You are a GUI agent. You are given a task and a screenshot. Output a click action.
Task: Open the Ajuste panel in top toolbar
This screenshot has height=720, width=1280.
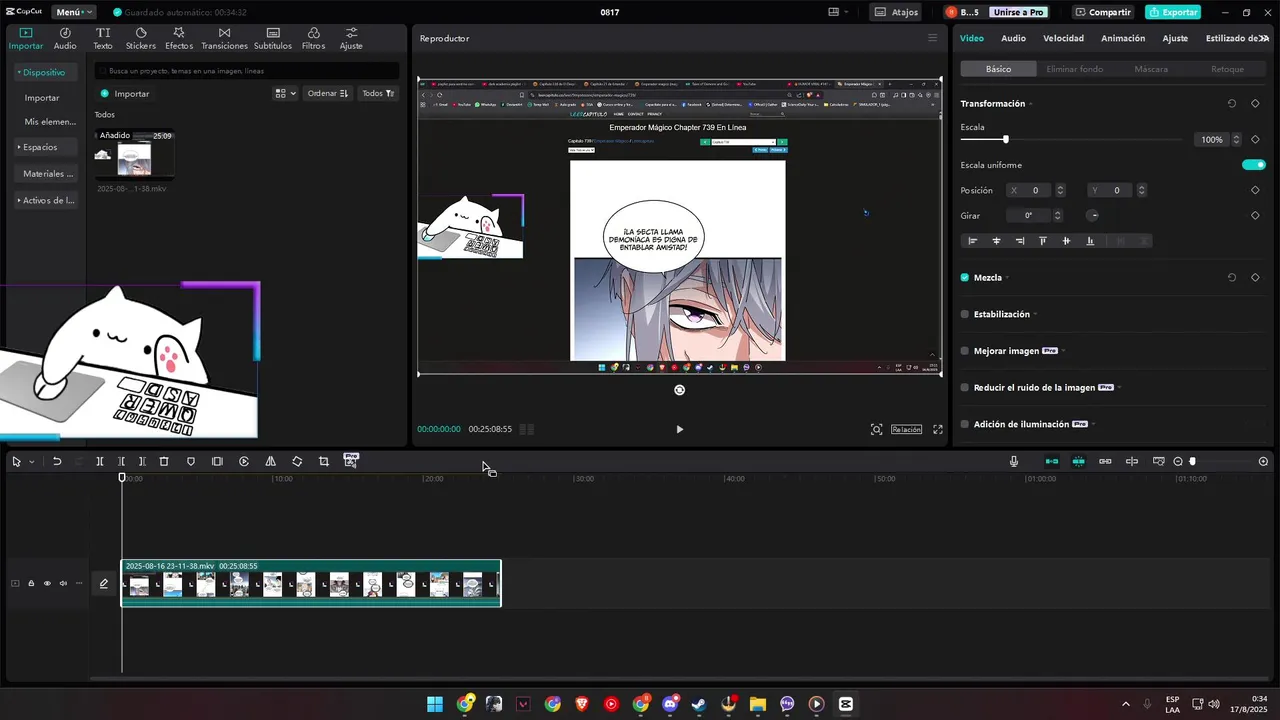click(x=351, y=39)
